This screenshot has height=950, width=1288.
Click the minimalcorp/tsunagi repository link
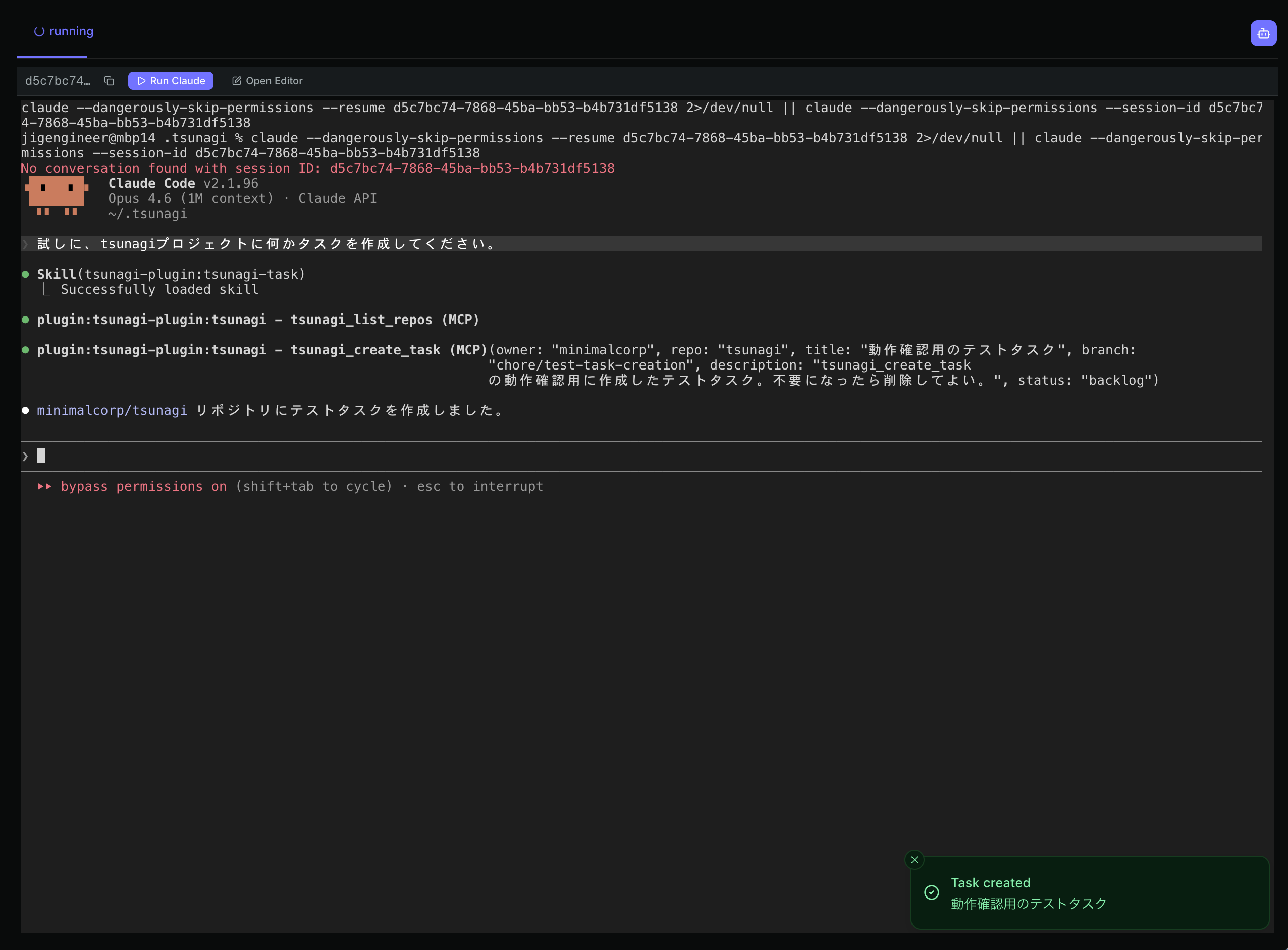[112, 410]
